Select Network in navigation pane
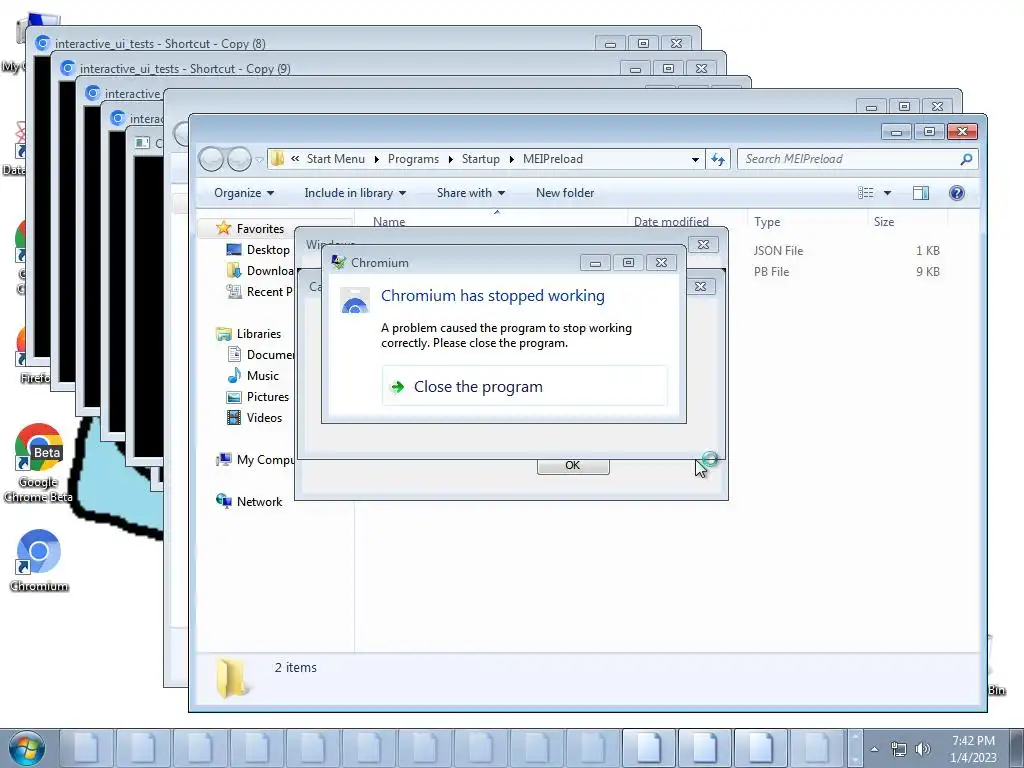The height and width of the screenshot is (768, 1024). point(259,502)
